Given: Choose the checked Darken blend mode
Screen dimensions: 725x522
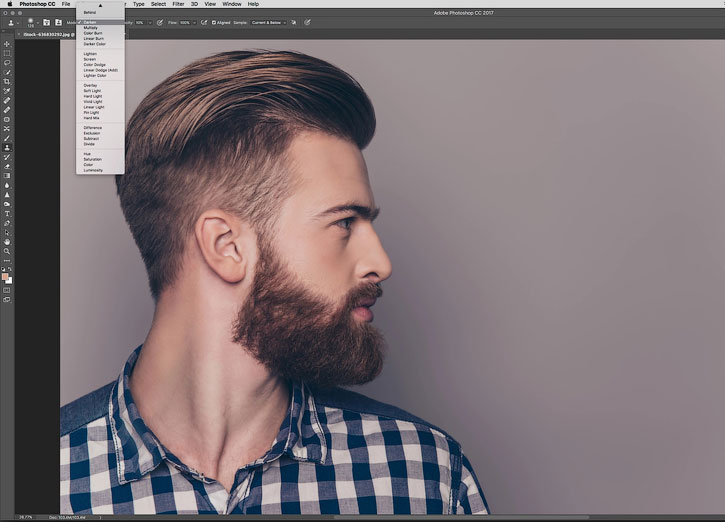Looking at the screenshot, I should [100, 22].
